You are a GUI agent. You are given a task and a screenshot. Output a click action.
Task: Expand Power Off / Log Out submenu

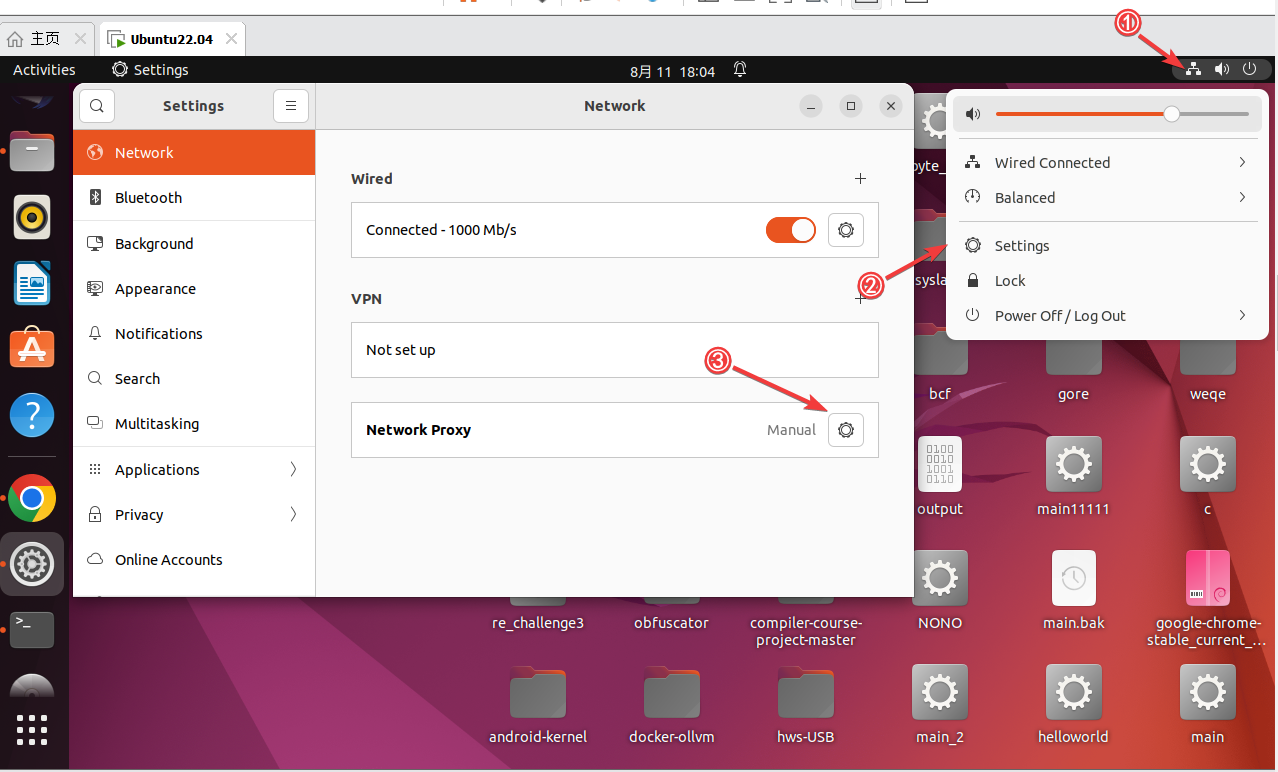(x=1108, y=316)
